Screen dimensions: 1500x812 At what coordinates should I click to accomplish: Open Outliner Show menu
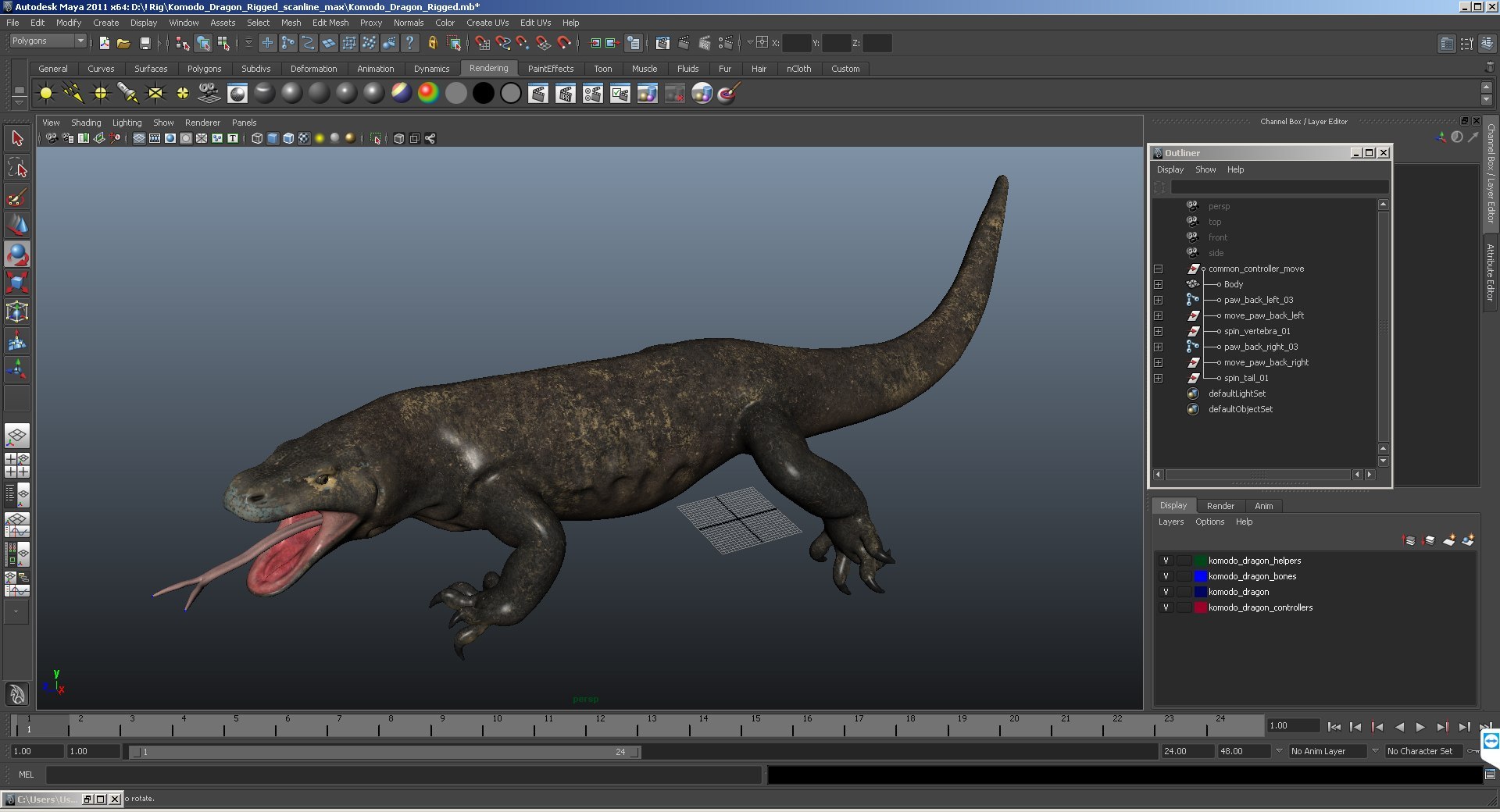[x=1205, y=169]
